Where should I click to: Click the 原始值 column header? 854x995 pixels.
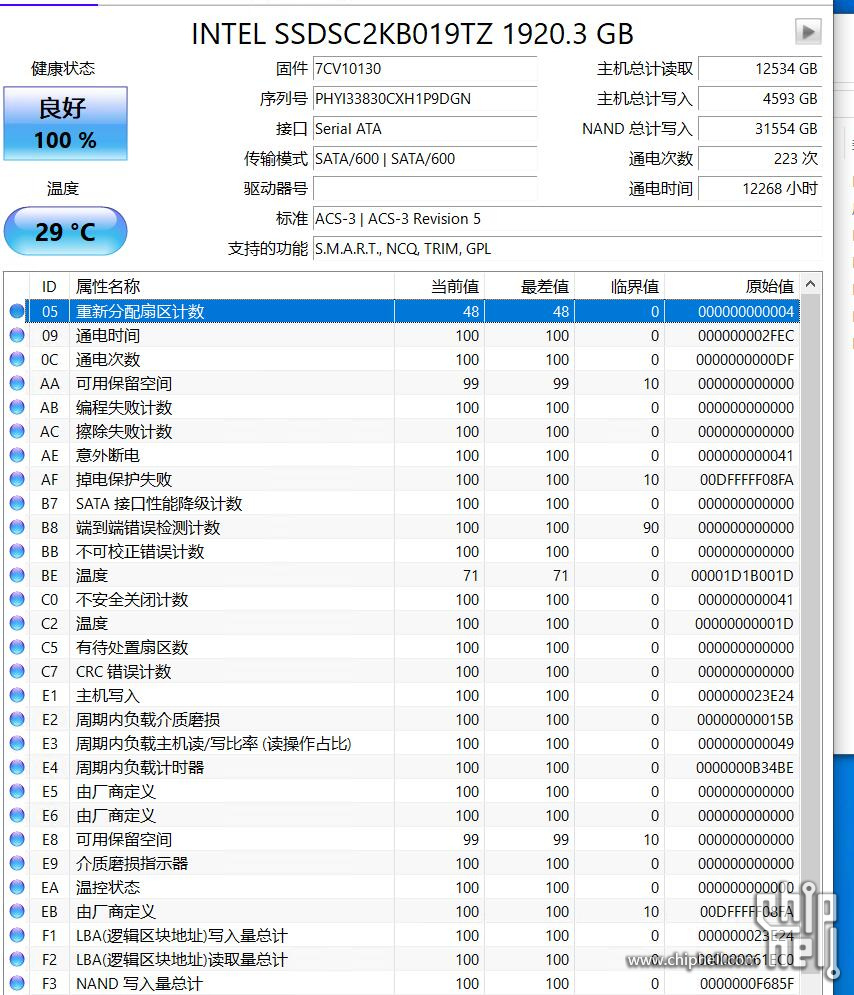tap(769, 286)
